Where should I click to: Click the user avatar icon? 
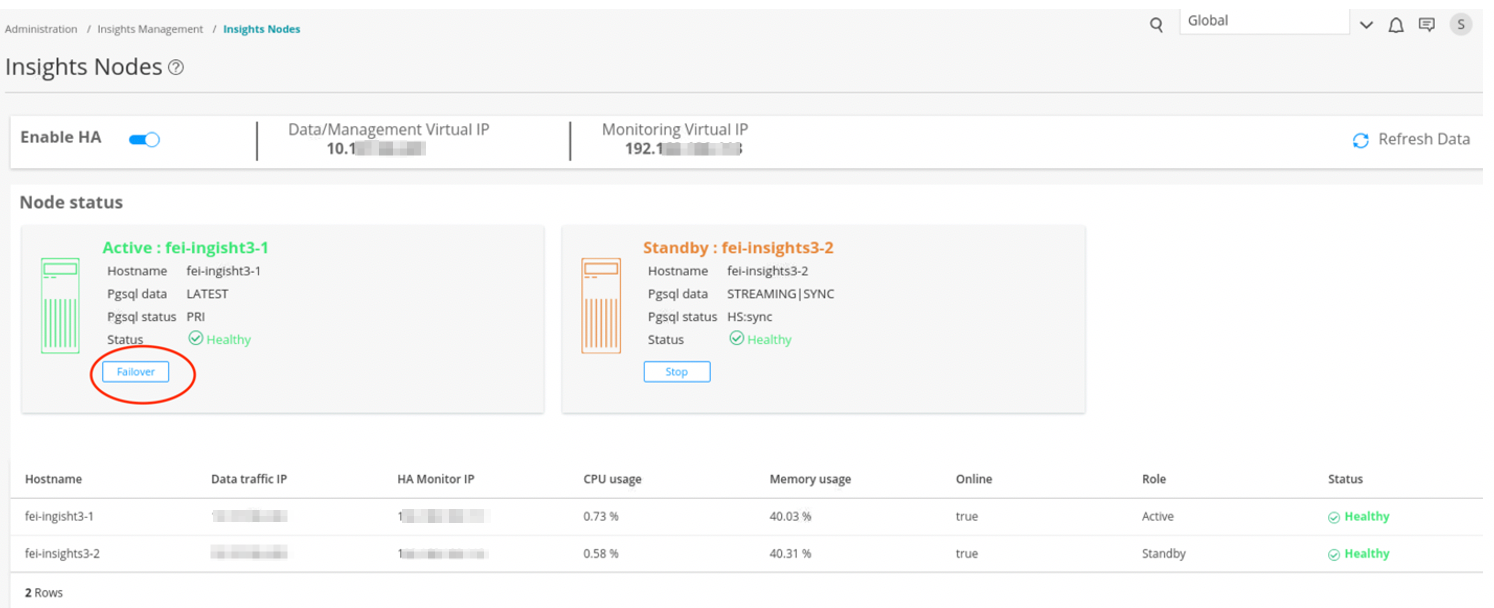coord(1461,25)
